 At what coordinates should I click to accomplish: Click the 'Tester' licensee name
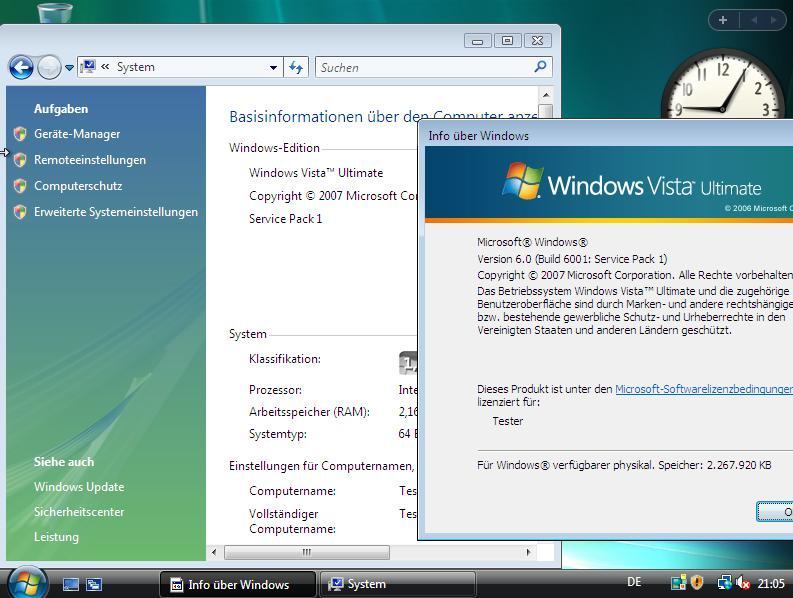tap(508, 421)
